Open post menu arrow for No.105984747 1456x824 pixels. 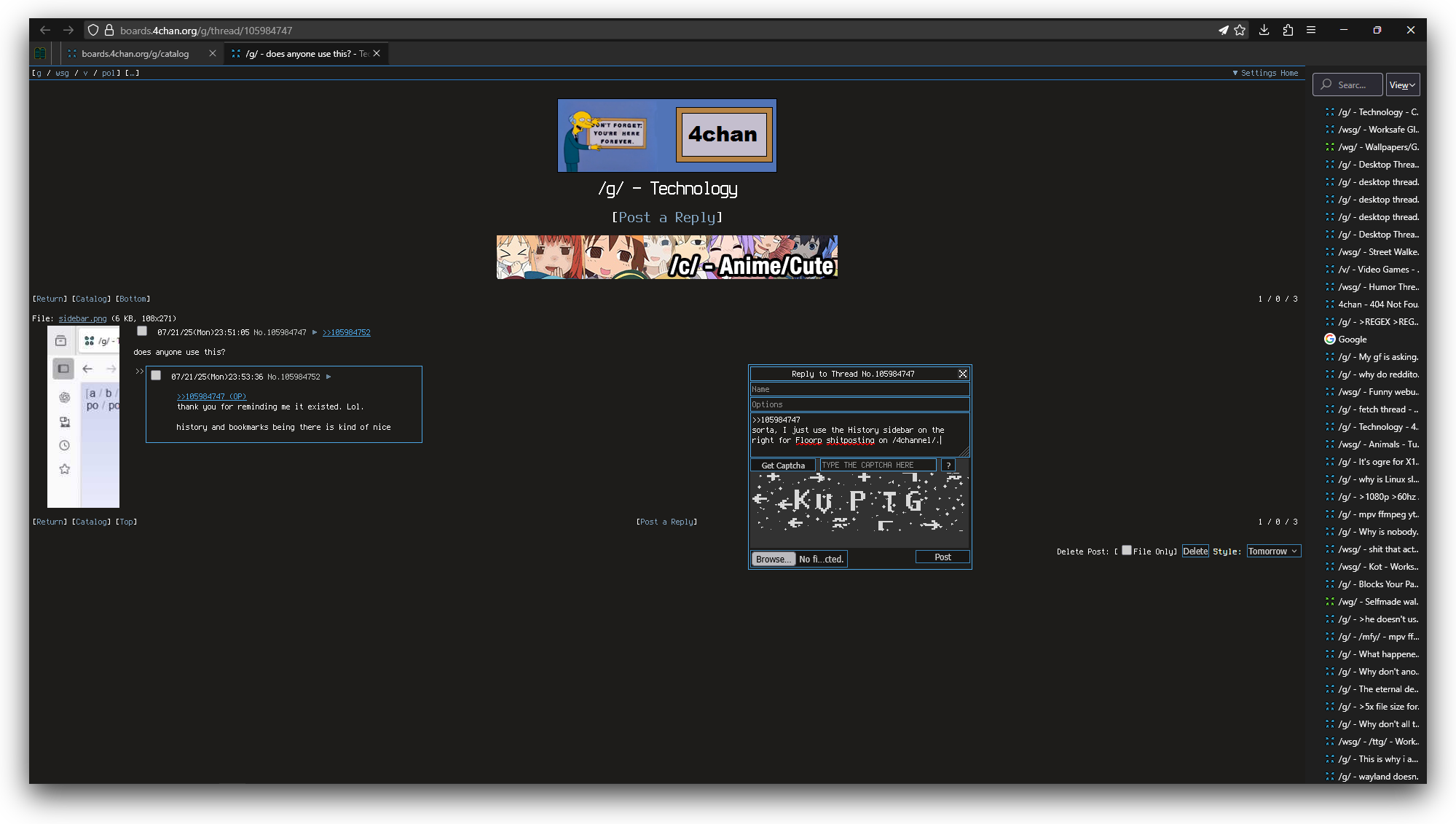coord(315,332)
